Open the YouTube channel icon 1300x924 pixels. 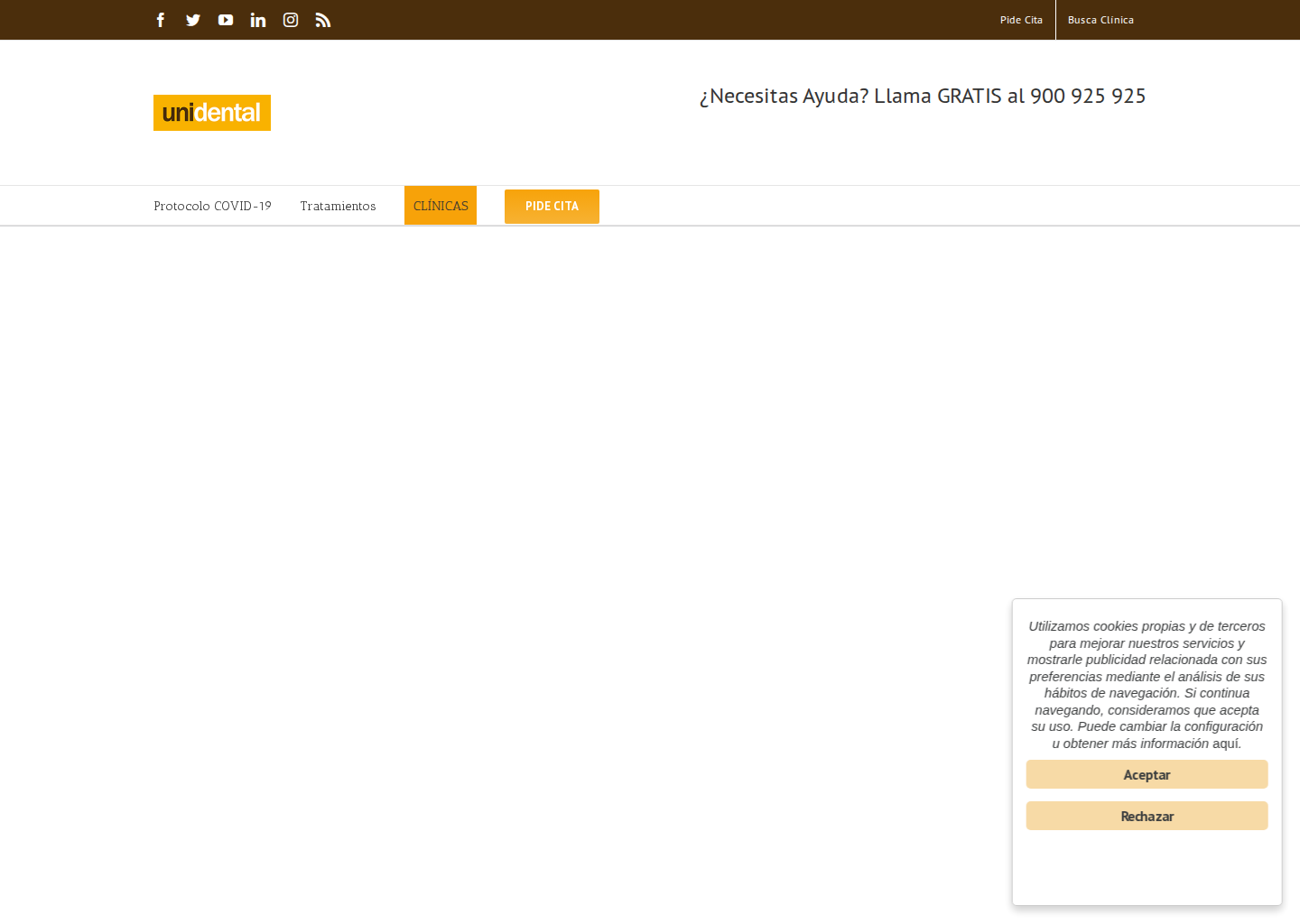(x=226, y=20)
